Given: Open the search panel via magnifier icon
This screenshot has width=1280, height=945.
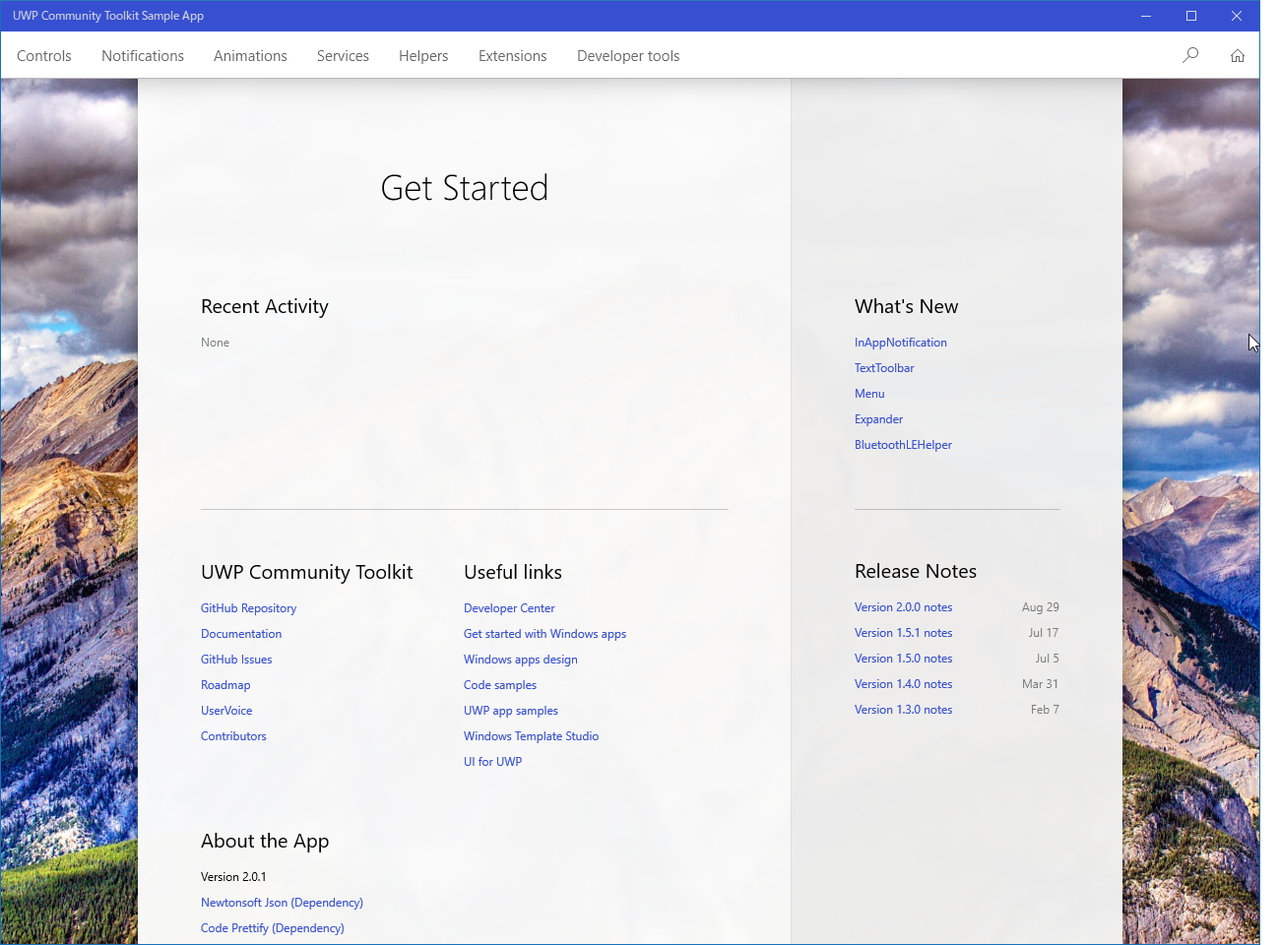Looking at the screenshot, I should point(1191,56).
